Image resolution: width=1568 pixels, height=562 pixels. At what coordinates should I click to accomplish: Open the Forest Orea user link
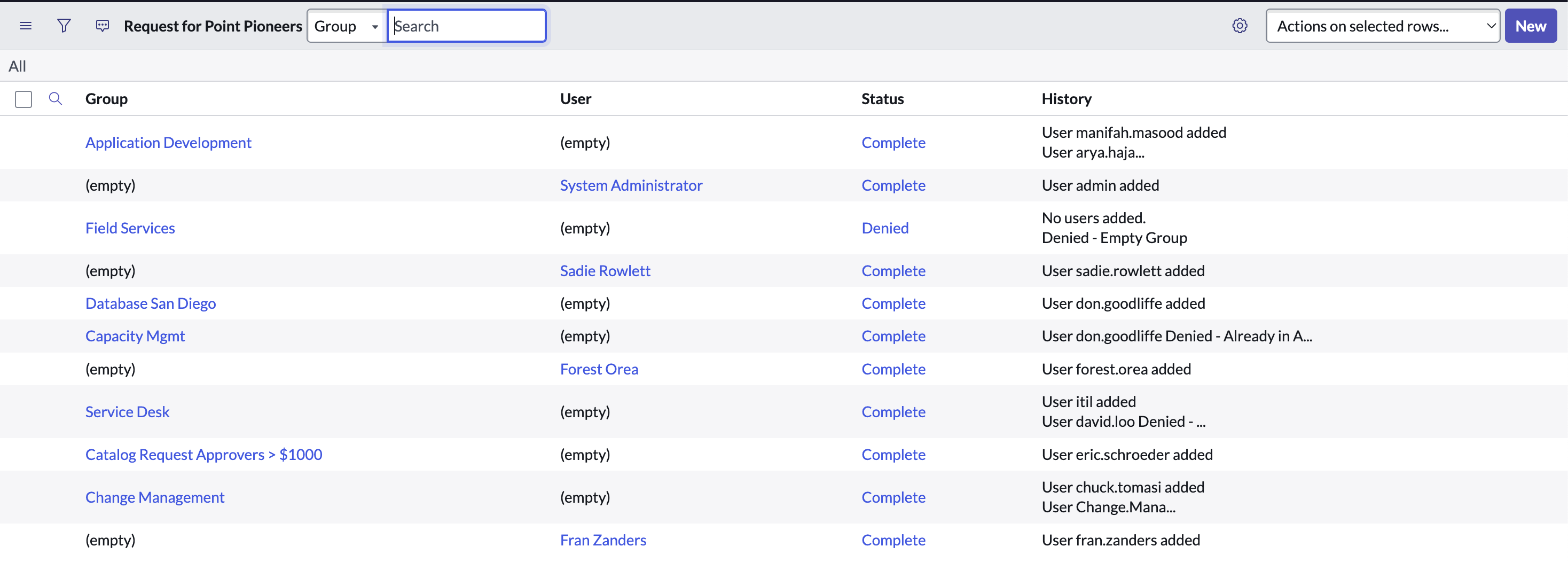pyautogui.click(x=598, y=369)
